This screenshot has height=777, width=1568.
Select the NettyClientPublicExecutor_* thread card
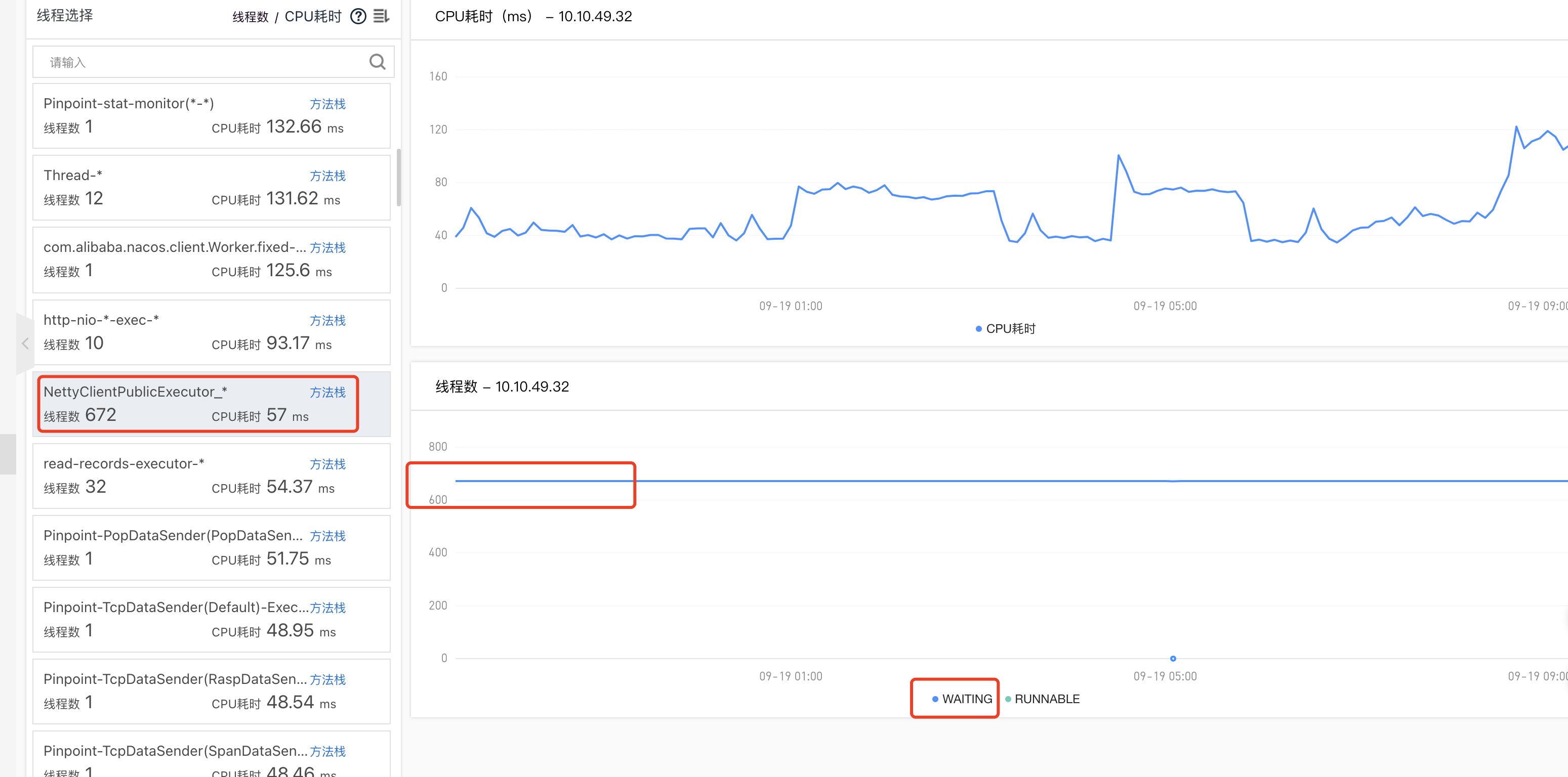click(211, 404)
